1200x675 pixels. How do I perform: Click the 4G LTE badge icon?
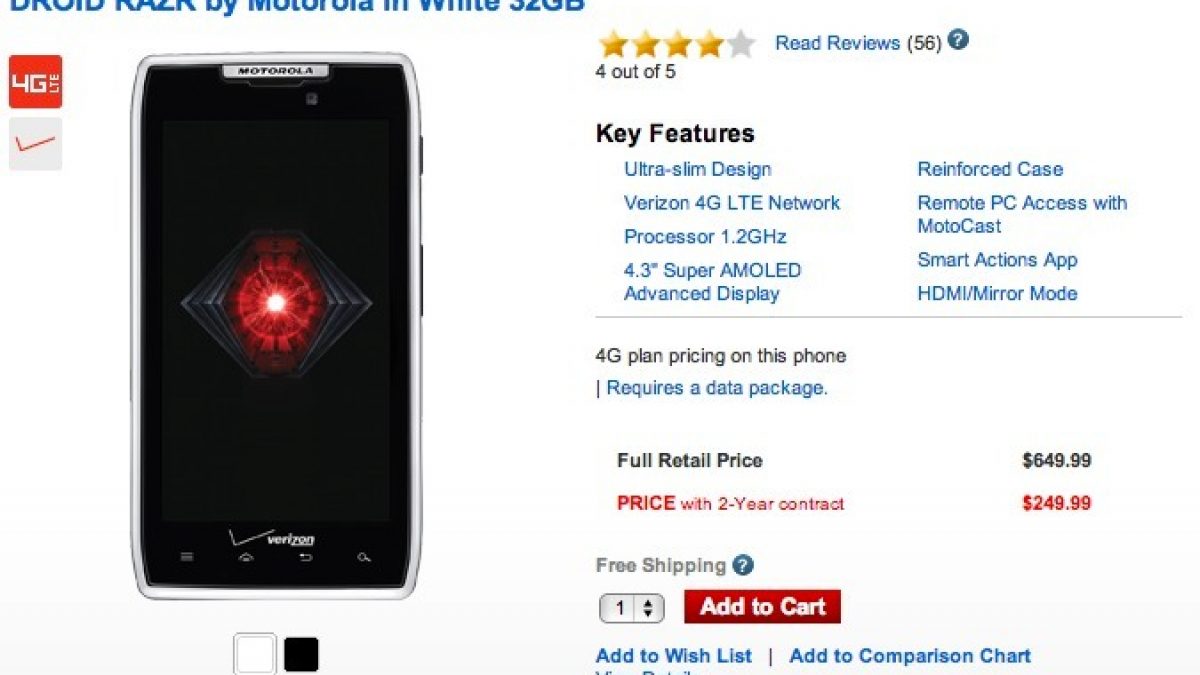tap(35, 82)
